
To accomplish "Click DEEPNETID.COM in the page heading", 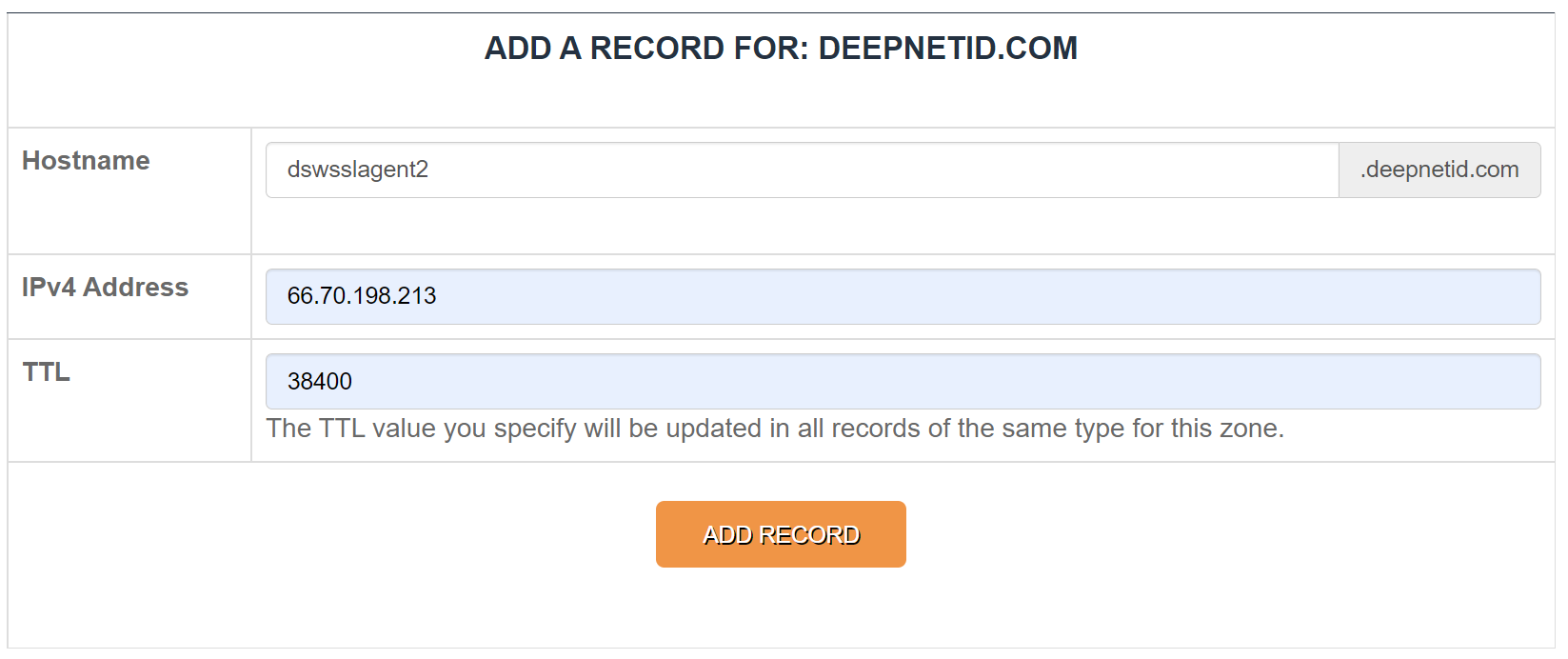I will (947, 49).
